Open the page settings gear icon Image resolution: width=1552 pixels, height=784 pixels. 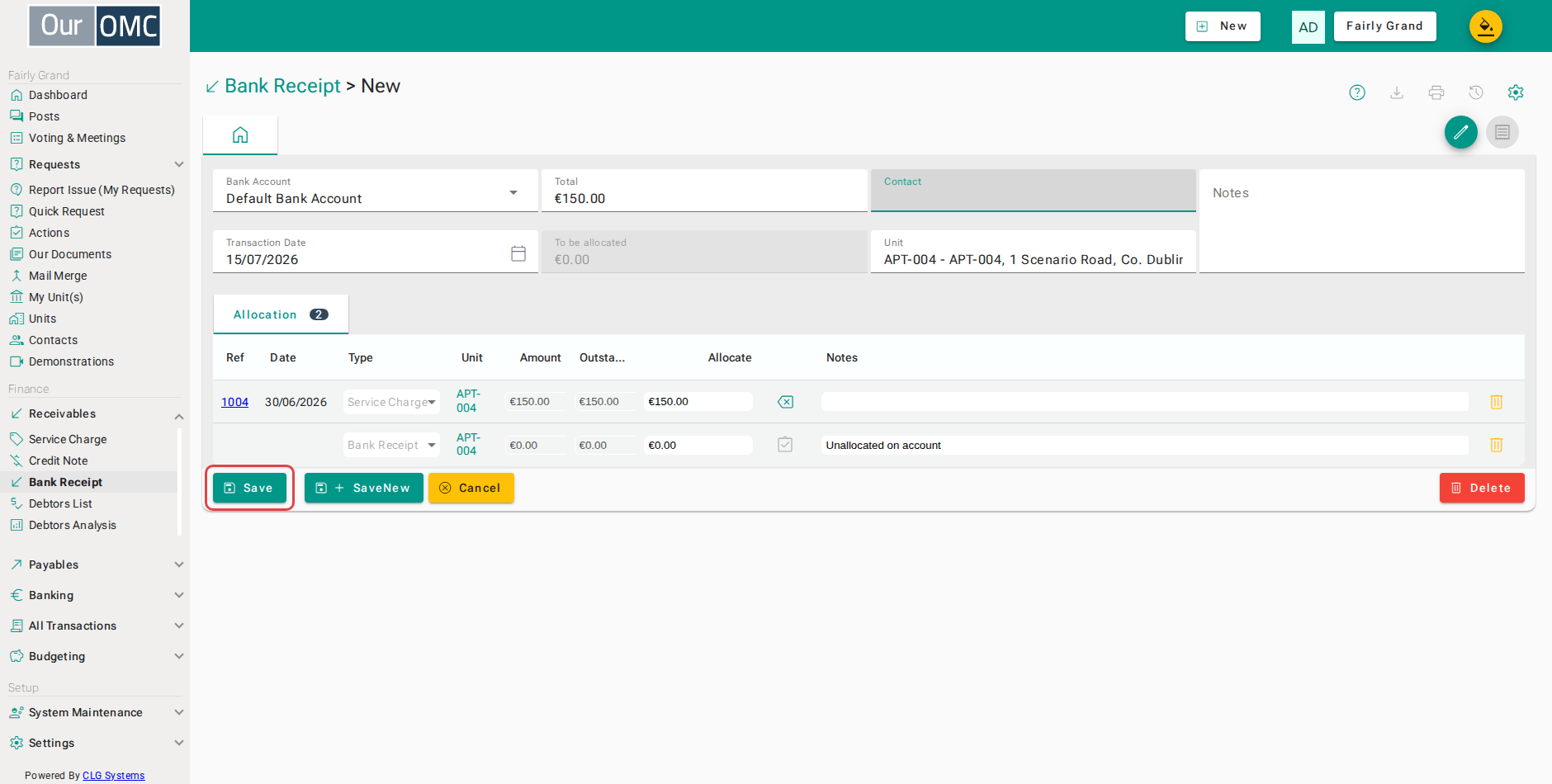pyautogui.click(x=1516, y=92)
